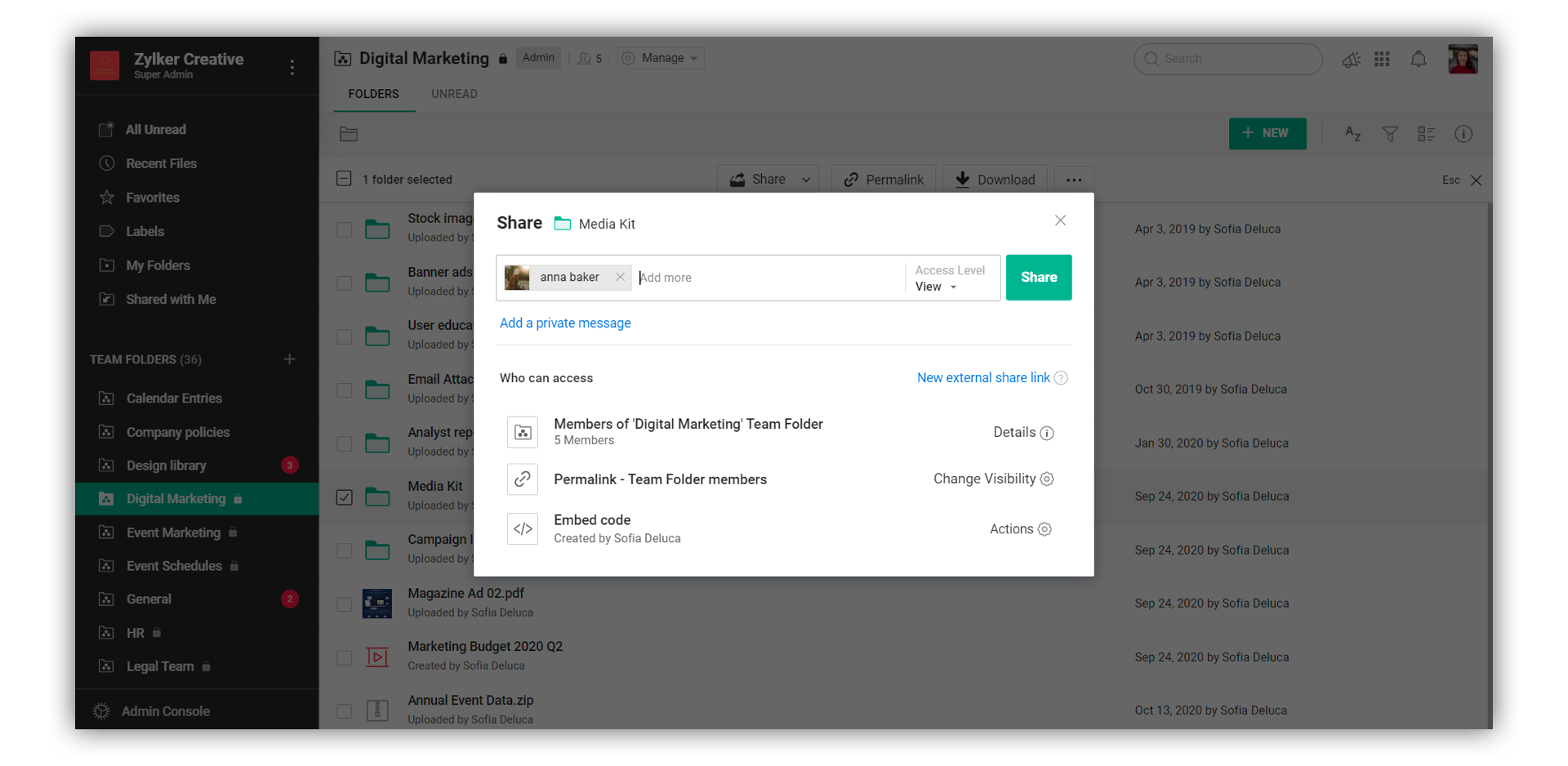Switch to the UNREAD tab
Image resolution: width=1568 pixels, height=766 pixels.
tap(454, 94)
